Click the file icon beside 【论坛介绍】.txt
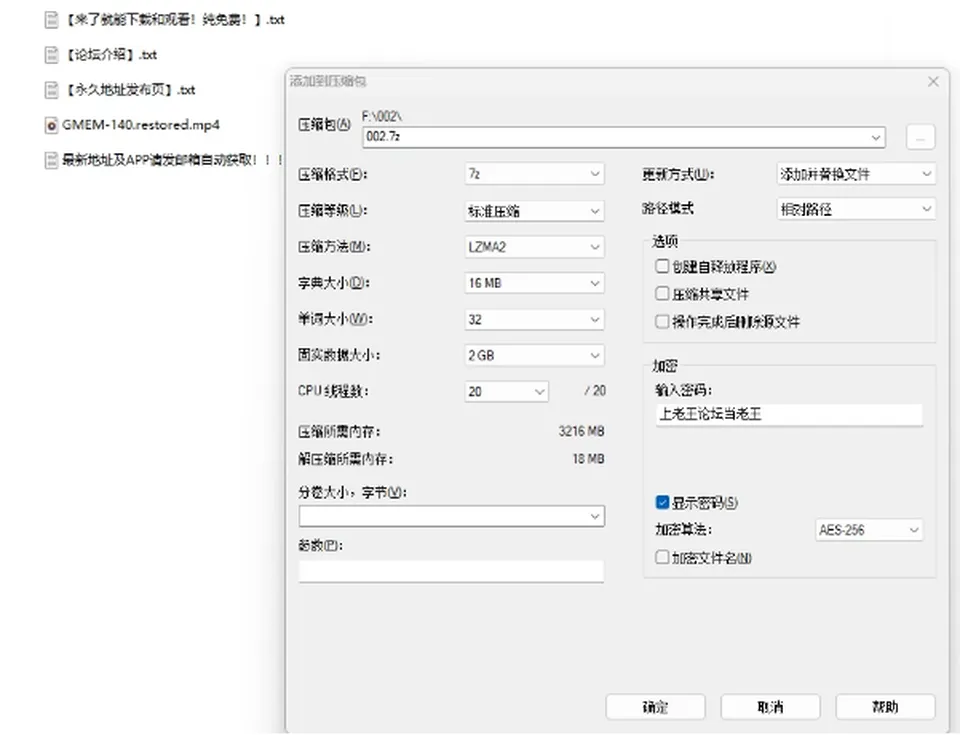This screenshot has height=735, width=960. click(51, 55)
